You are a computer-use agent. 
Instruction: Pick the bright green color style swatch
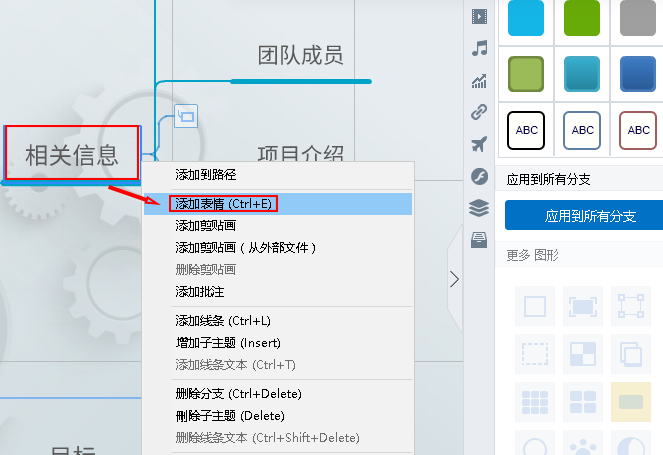[x=582, y=17]
